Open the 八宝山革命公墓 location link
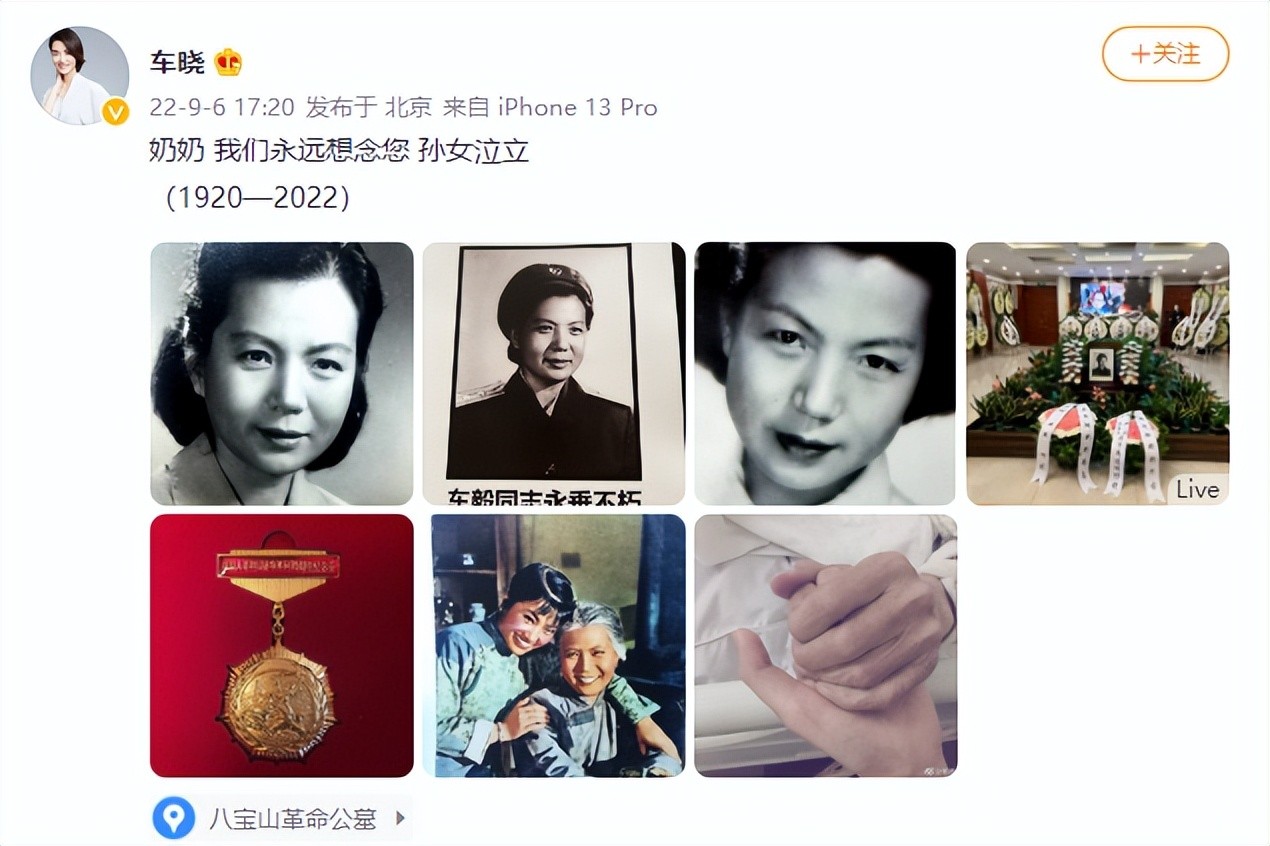The height and width of the screenshot is (846, 1270). coord(293,819)
